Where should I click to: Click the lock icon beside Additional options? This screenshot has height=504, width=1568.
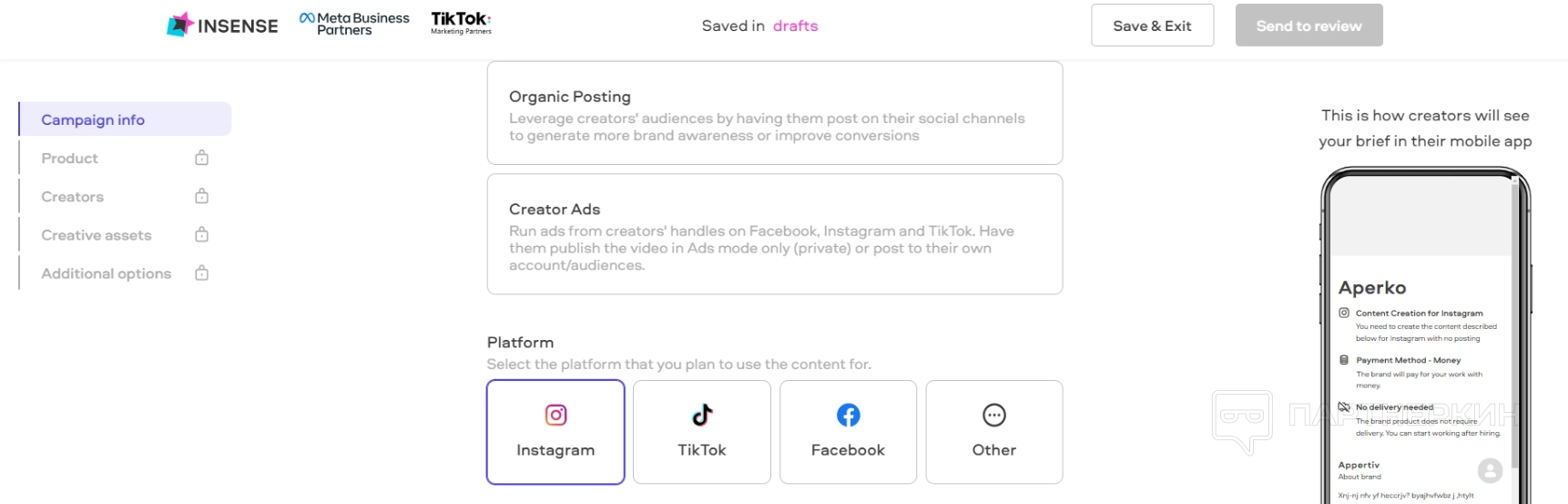click(202, 273)
